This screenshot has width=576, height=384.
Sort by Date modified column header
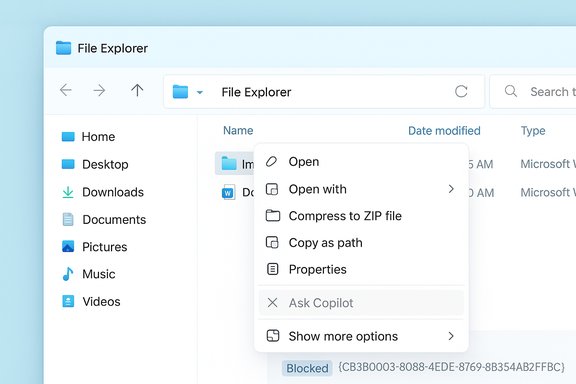point(444,131)
